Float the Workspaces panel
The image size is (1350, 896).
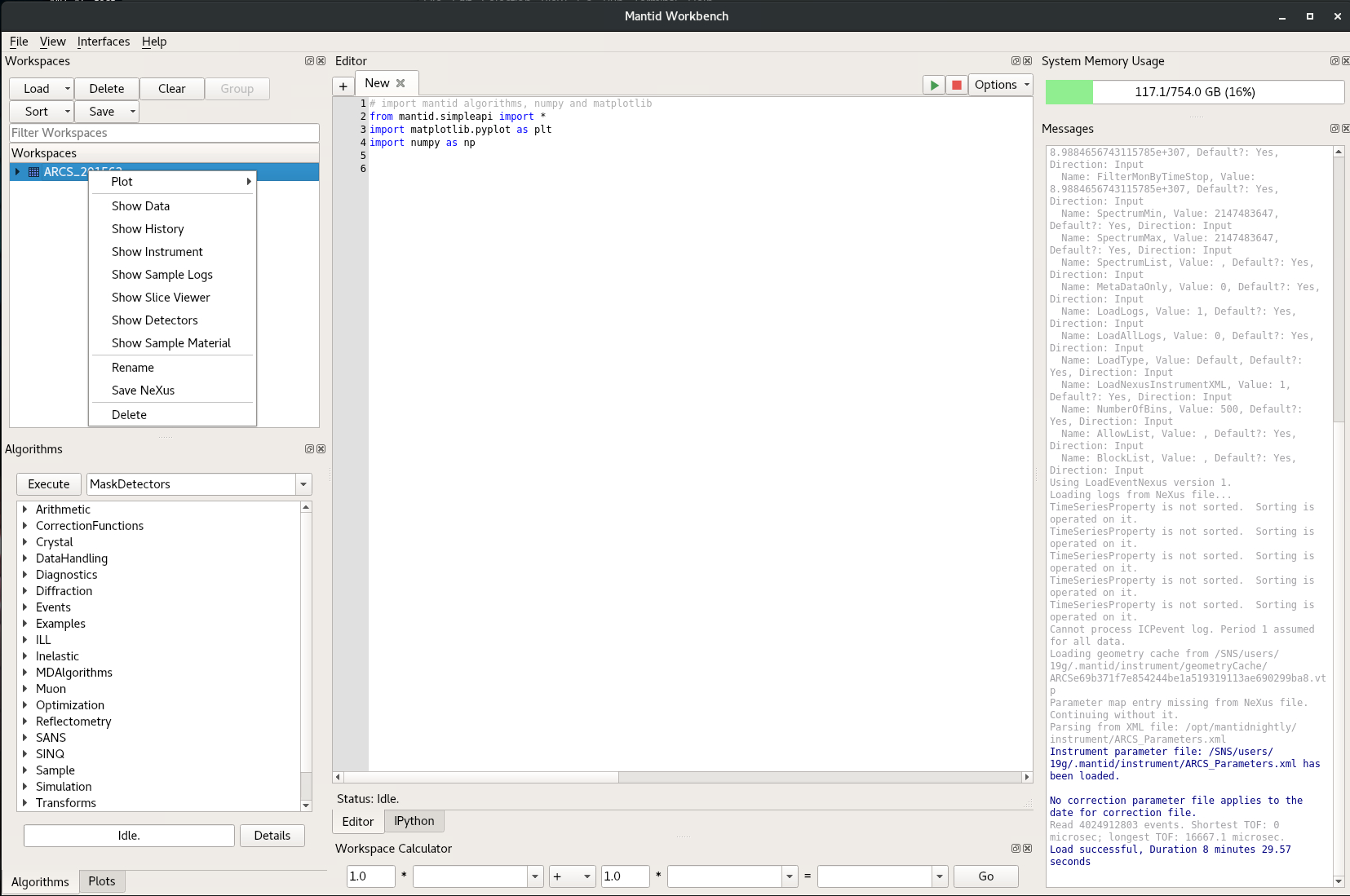[309, 61]
